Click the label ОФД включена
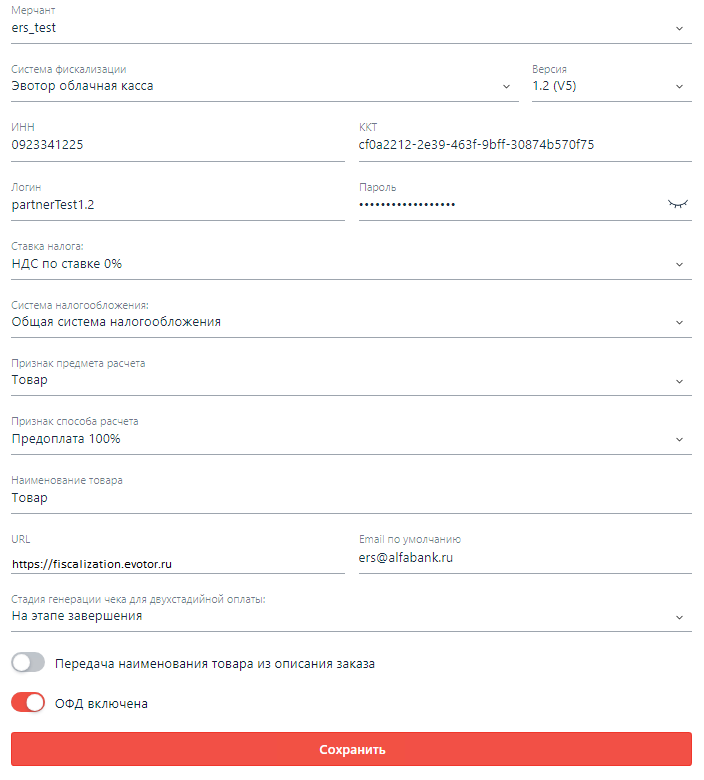Image resolution: width=704 pixels, height=780 pixels. coord(101,704)
